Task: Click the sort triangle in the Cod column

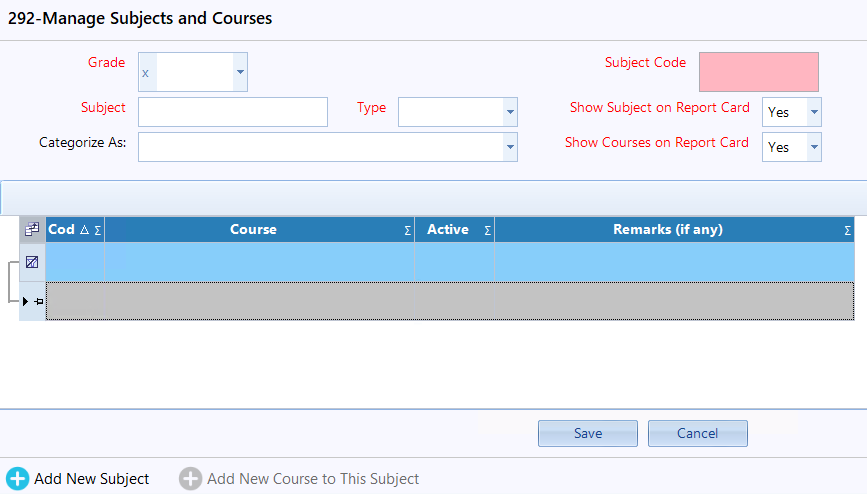Action: (85, 230)
